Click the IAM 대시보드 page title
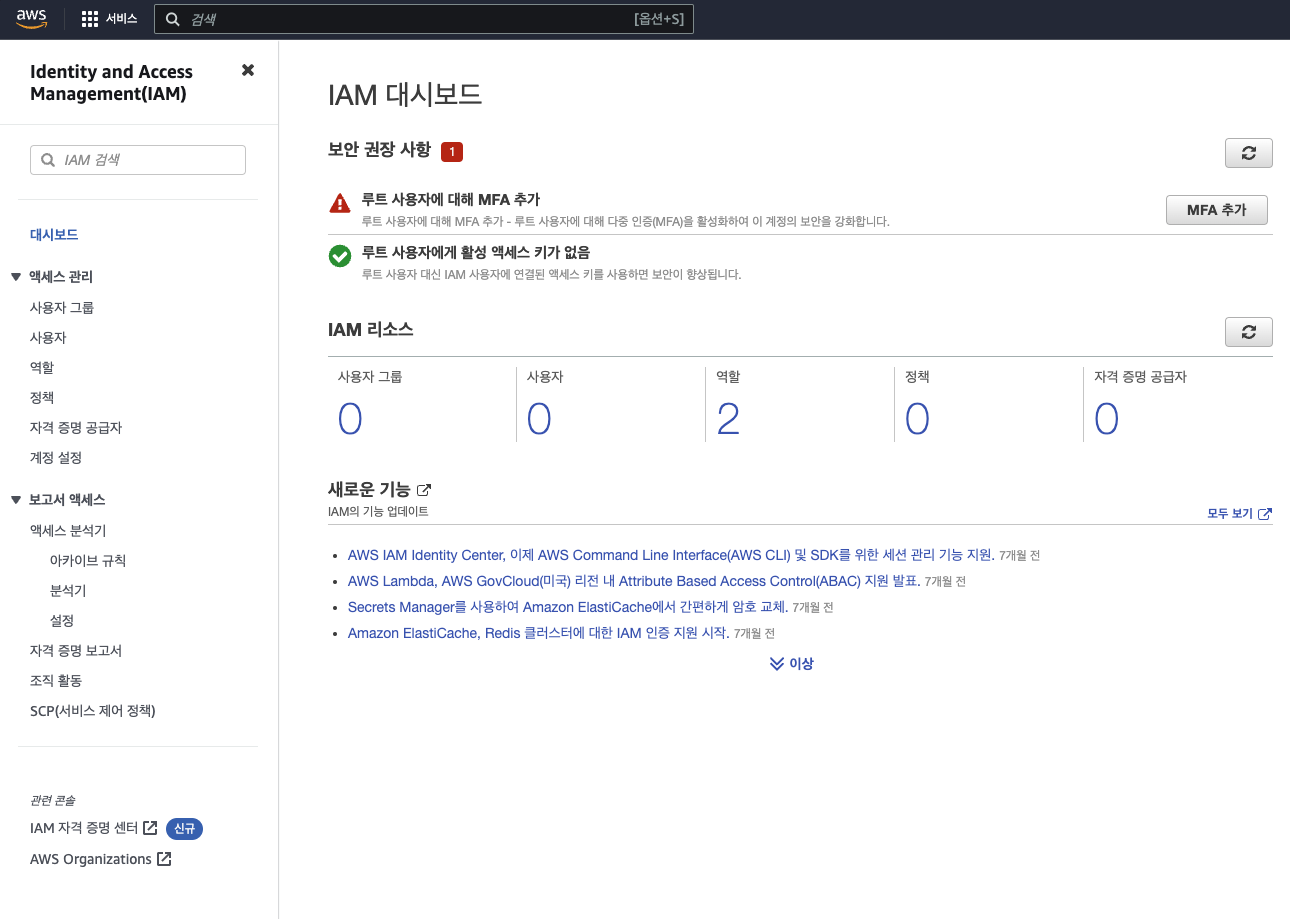 (405, 95)
